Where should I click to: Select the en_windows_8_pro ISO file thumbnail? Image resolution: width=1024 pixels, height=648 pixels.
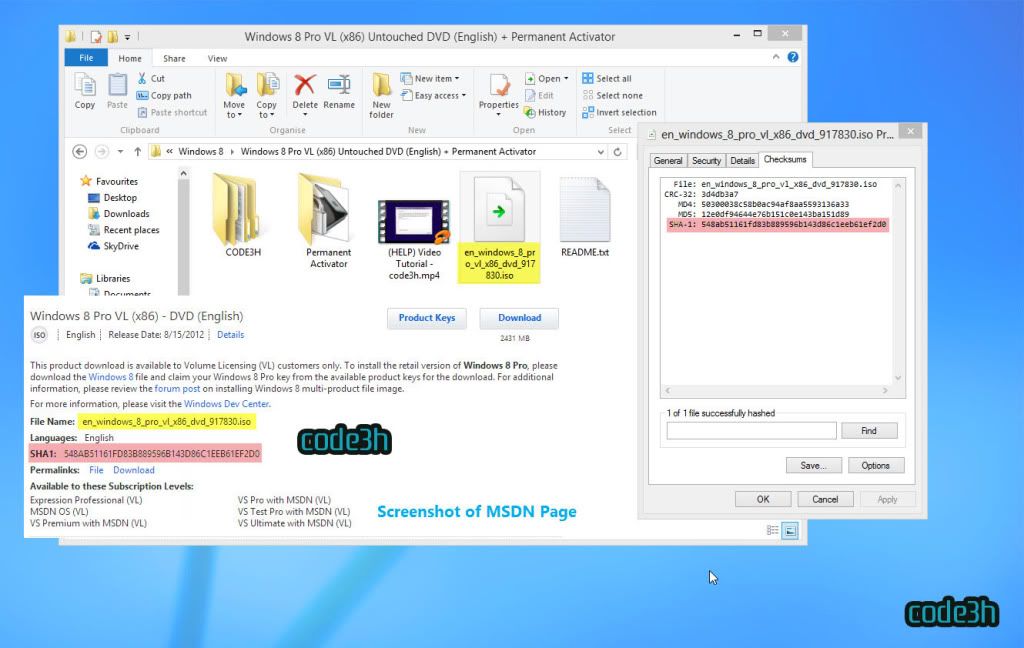click(x=499, y=210)
